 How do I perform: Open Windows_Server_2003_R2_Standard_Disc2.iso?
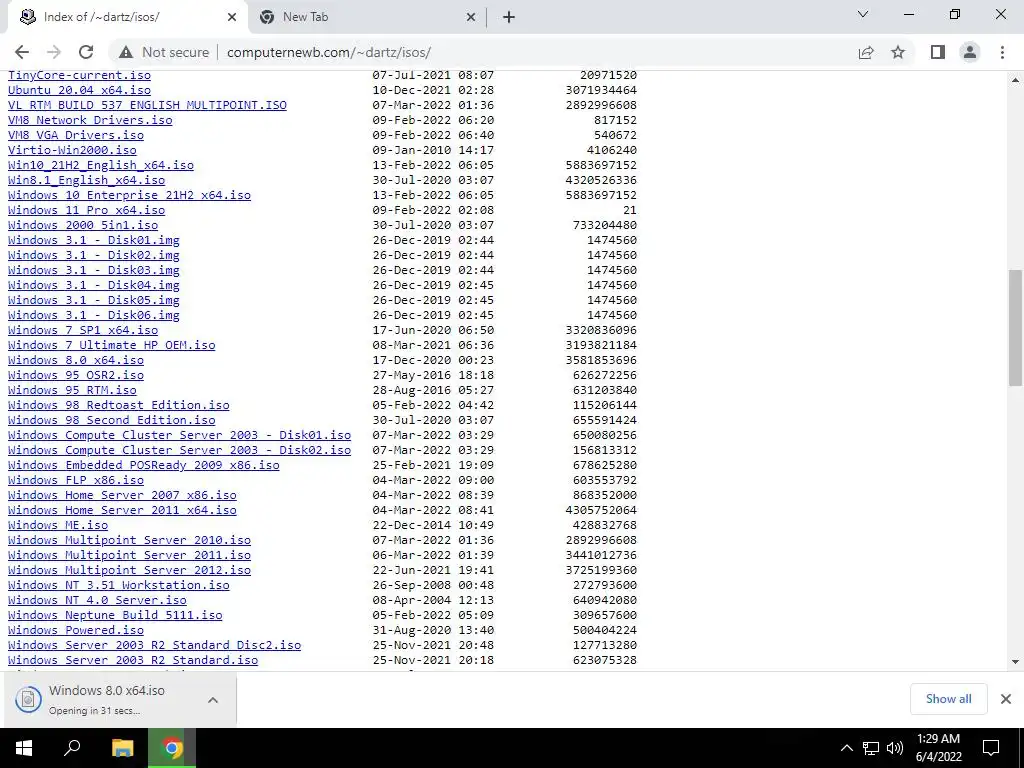tap(154, 646)
